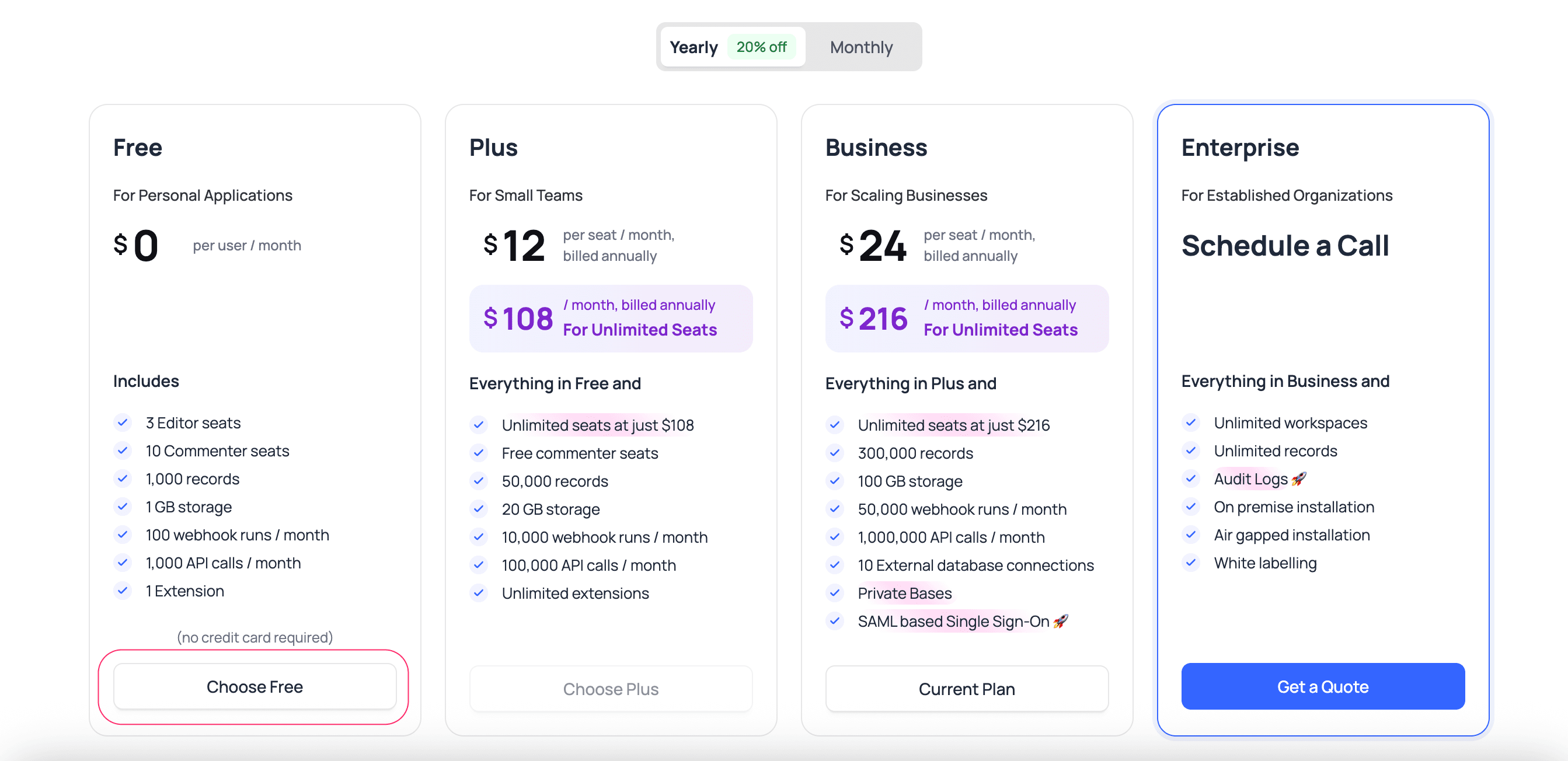This screenshot has height=761, width=1568.
Task: Click the Get a Quote button
Action: (x=1322, y=686)
